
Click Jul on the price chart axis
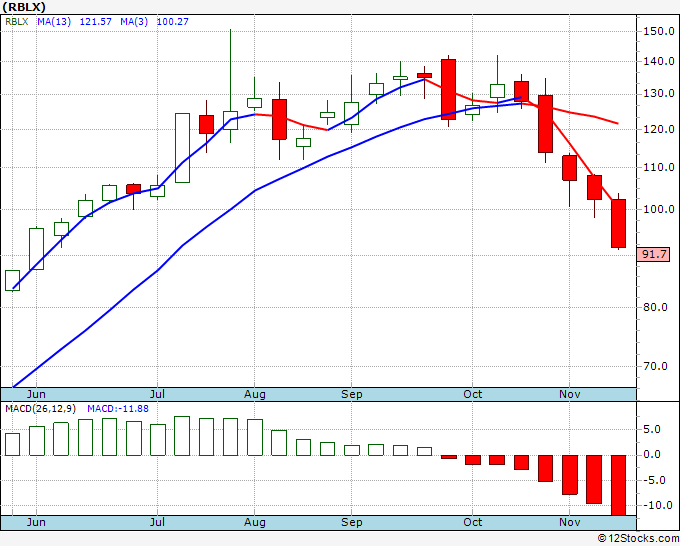[x=157, y=394]
